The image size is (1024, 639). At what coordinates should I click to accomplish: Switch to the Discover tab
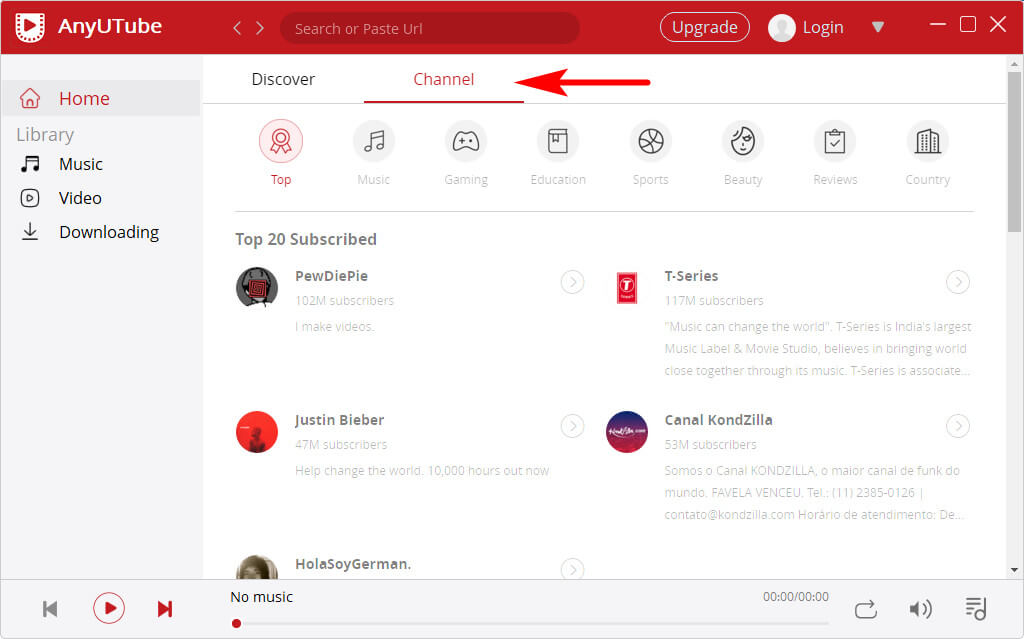(283, 79)
